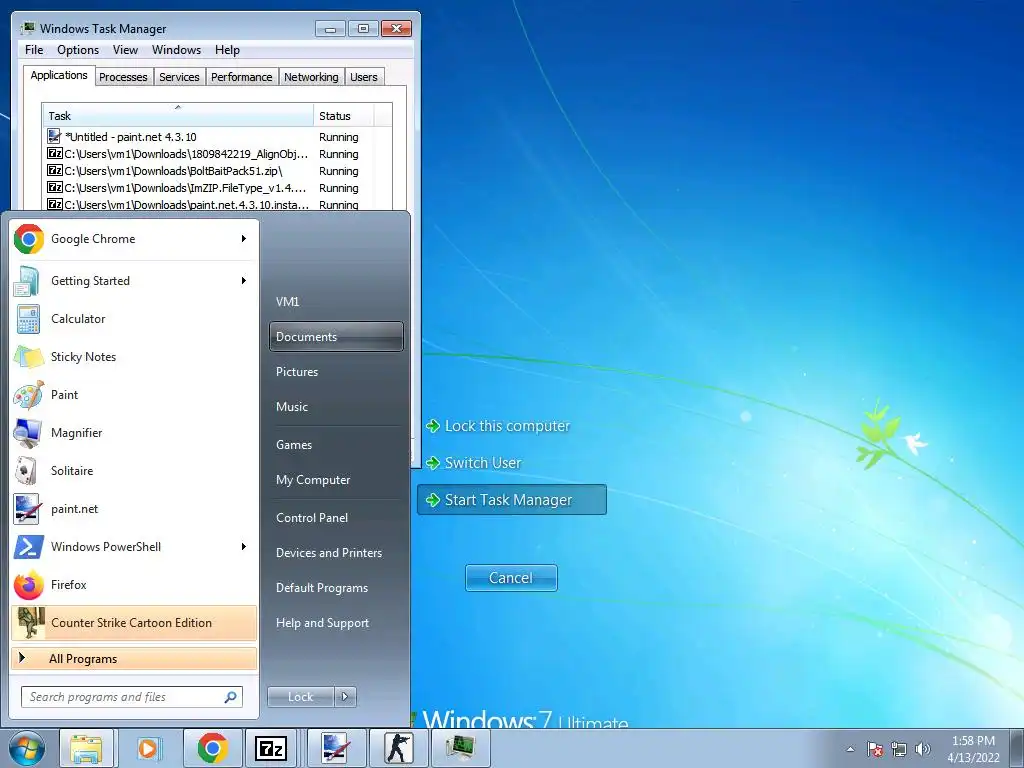The width and height of the screenshot is (1024, 768).
Task: Open File Explorer taskbar icon
Action: [x=86, y=748]
